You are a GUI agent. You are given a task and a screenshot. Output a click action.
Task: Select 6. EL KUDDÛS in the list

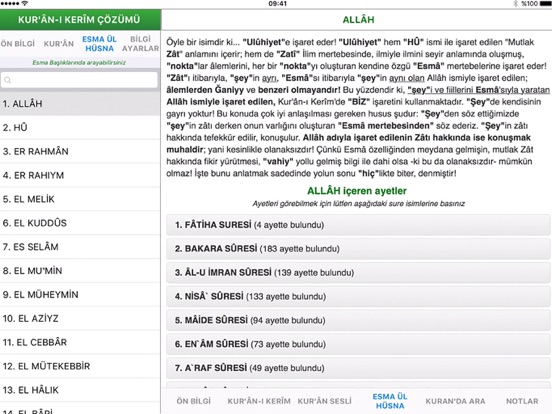pos(80,223)
